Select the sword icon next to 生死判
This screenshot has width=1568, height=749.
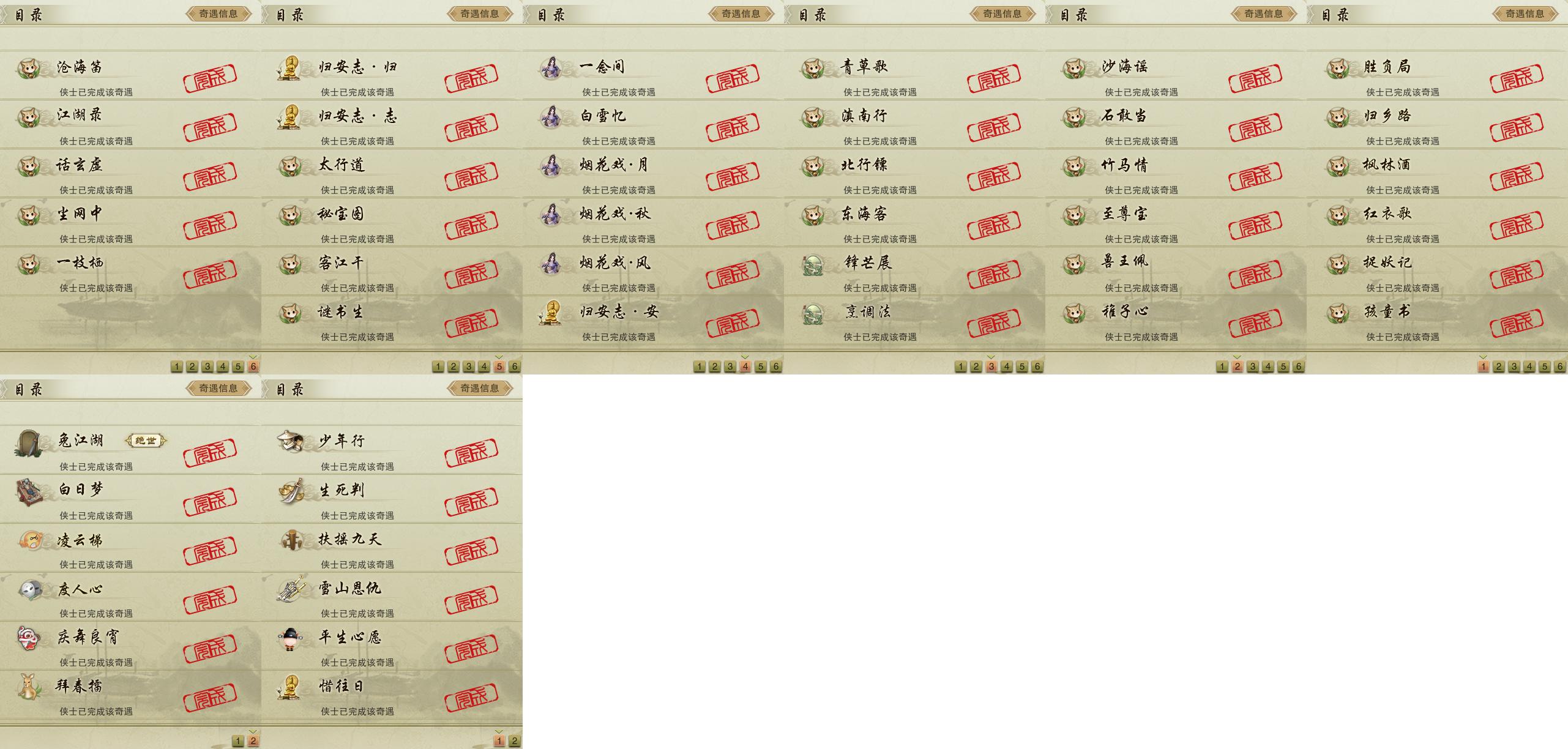[x=291, y=491]
